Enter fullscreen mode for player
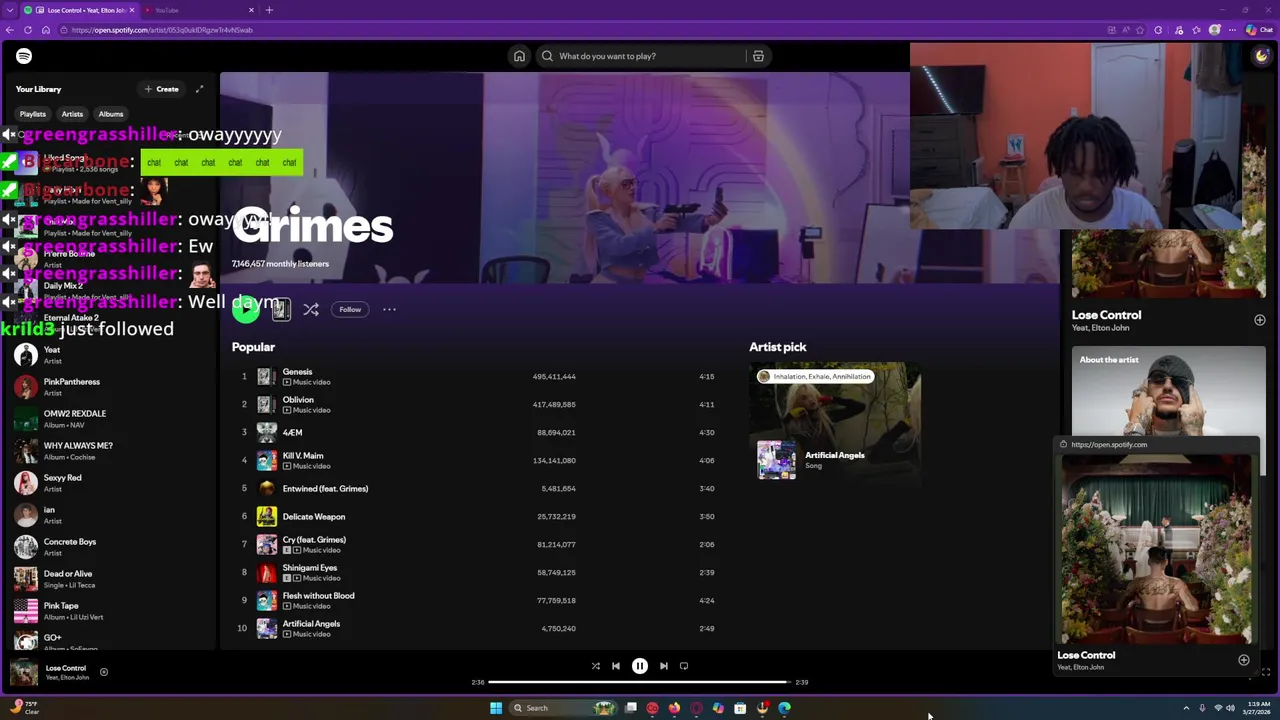 point(1266,672)
